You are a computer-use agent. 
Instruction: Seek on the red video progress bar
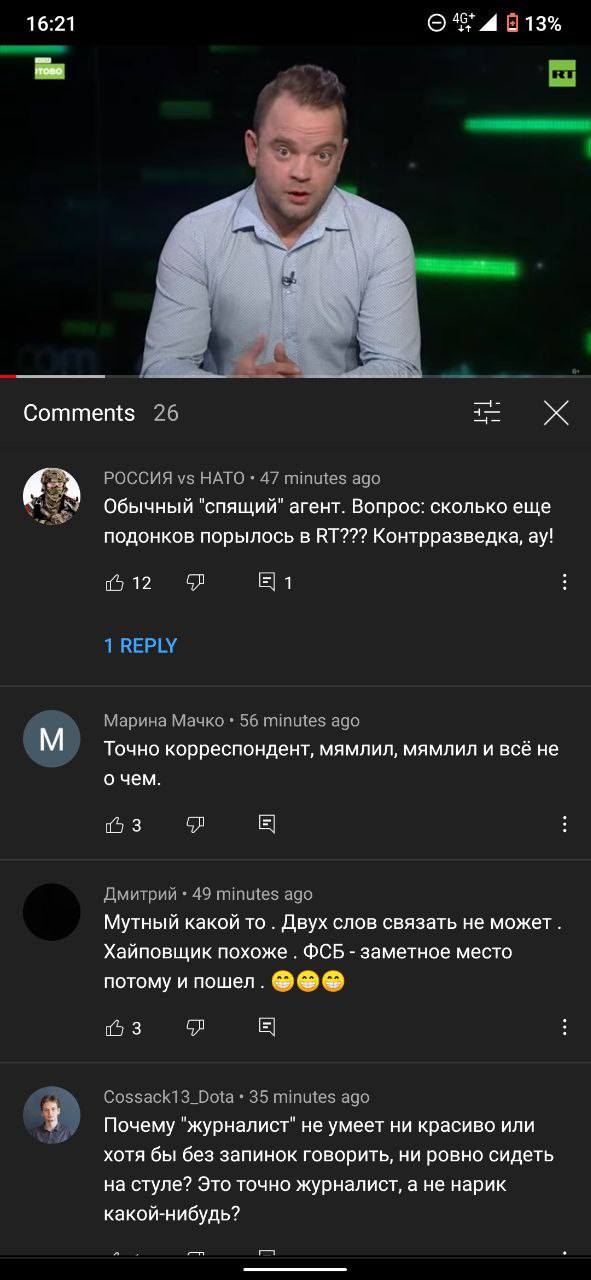(x=295, y=376)
